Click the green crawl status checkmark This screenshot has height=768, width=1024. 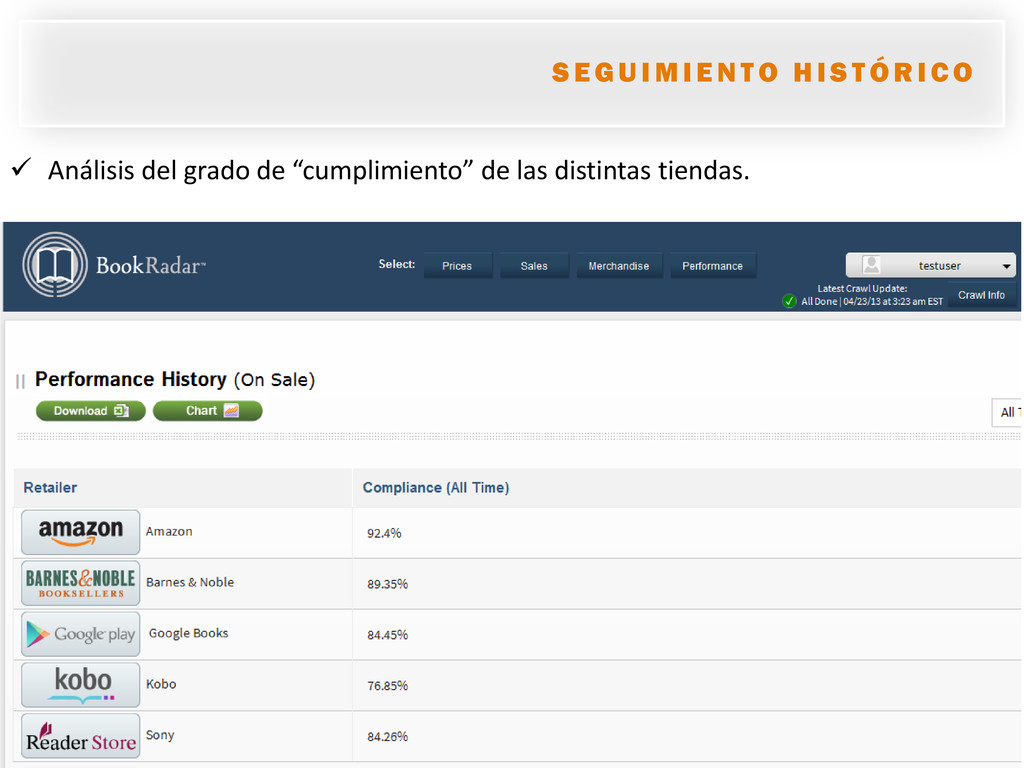789,301
